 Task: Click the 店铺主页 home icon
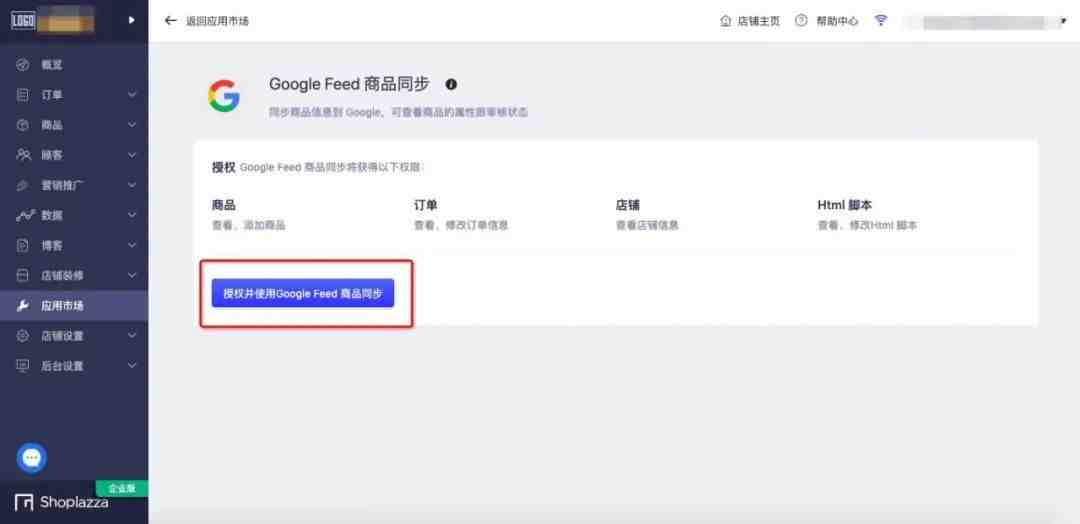point(725,21)
